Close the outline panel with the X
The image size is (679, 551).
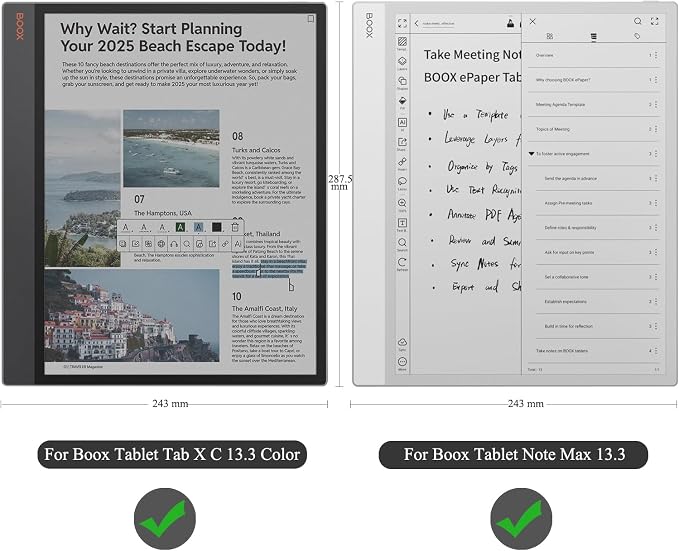[533, 21]
